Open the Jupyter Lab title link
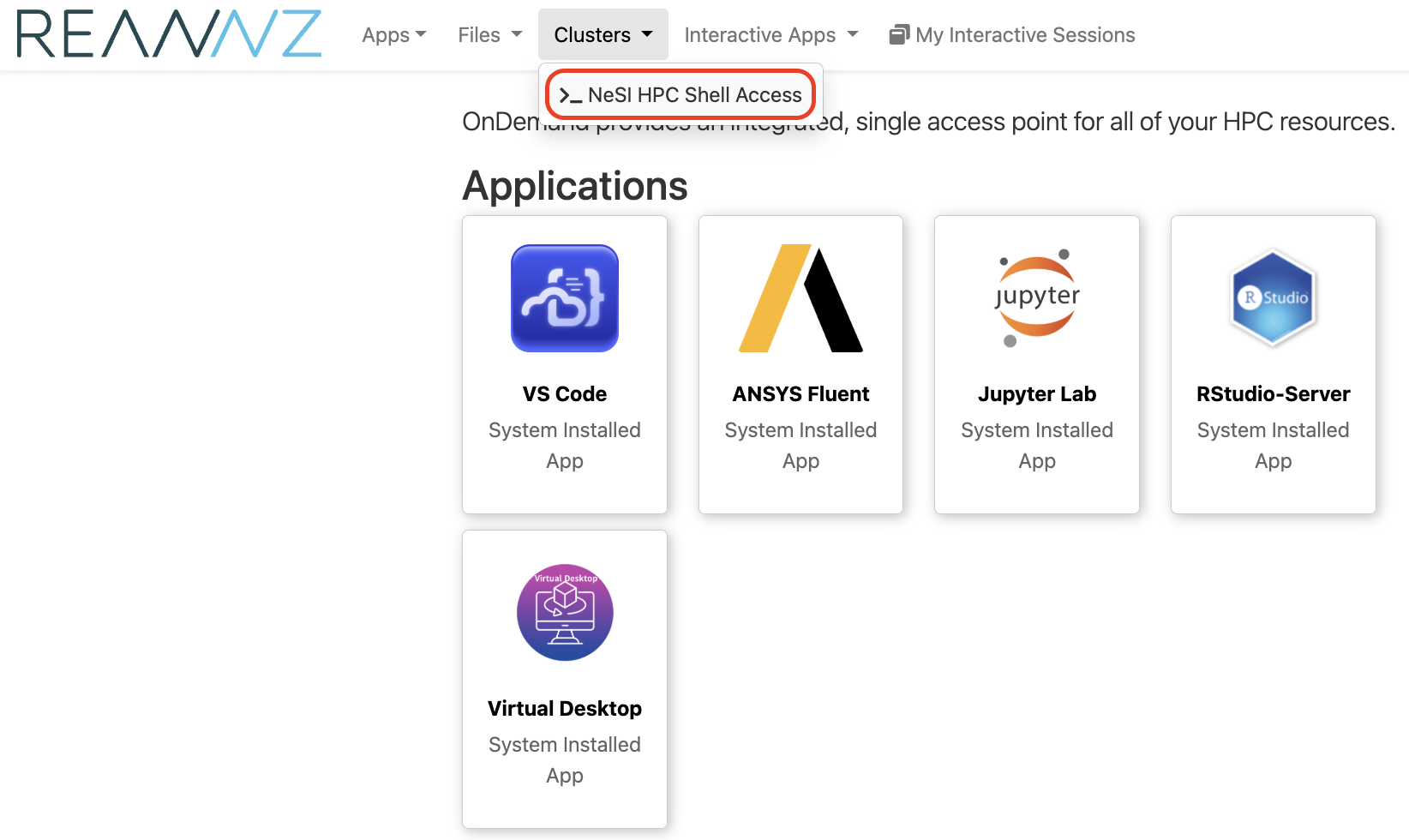 click(x=1037, y=394)
